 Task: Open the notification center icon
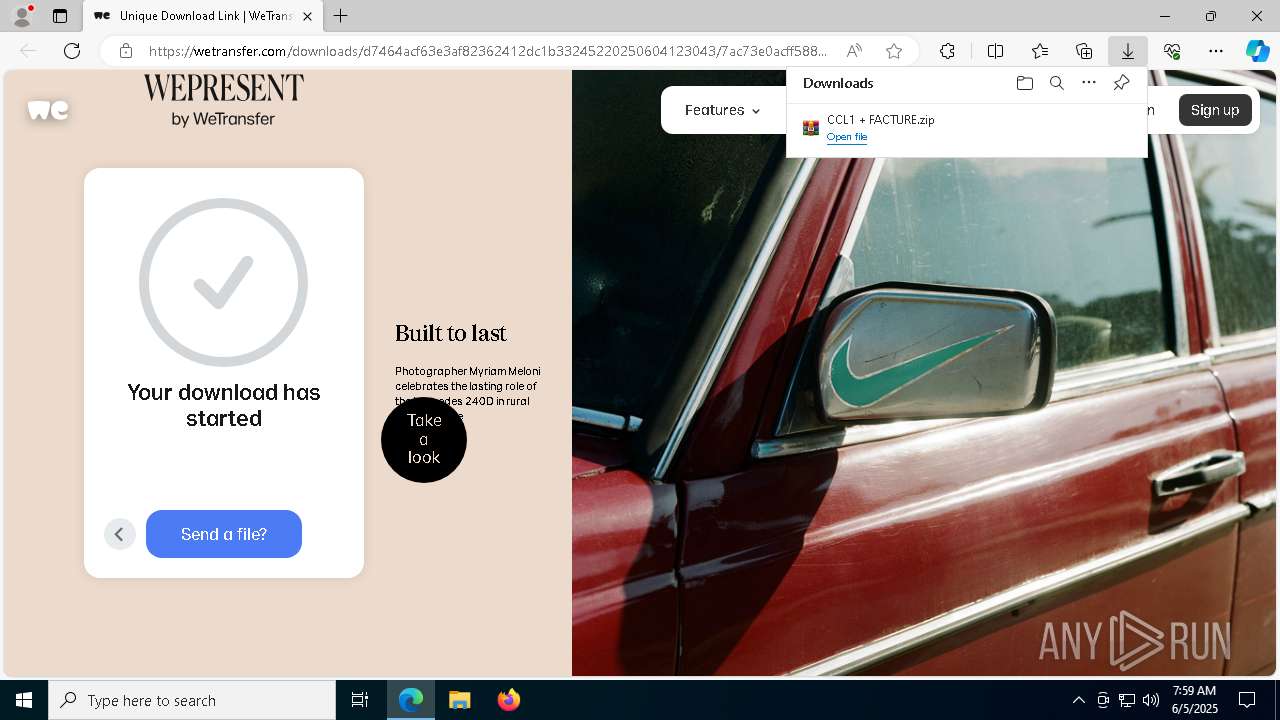[1248, 700]
